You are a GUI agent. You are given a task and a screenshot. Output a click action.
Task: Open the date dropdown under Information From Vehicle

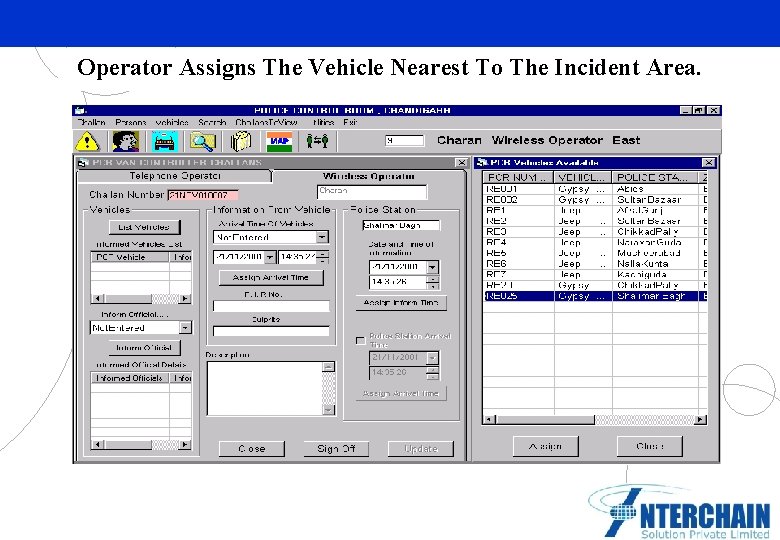(x=270, y=257)
